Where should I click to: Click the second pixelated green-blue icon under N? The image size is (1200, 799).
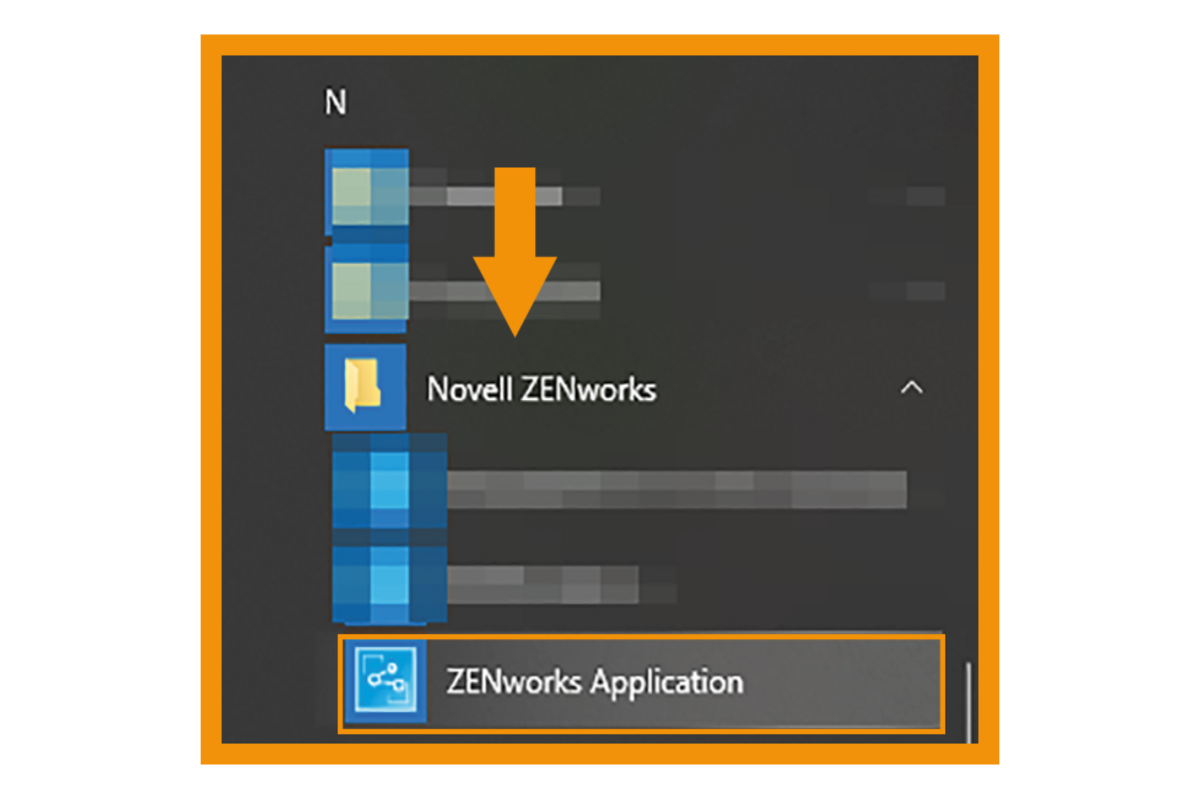pyautogui.click(x=367, y=290)
